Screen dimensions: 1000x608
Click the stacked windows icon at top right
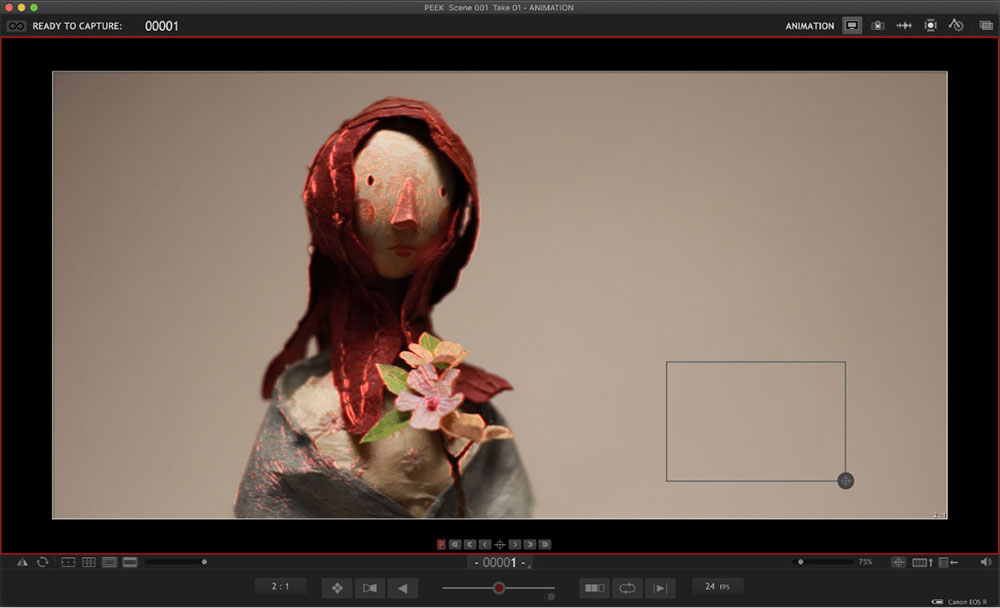(x=986, y=26)
